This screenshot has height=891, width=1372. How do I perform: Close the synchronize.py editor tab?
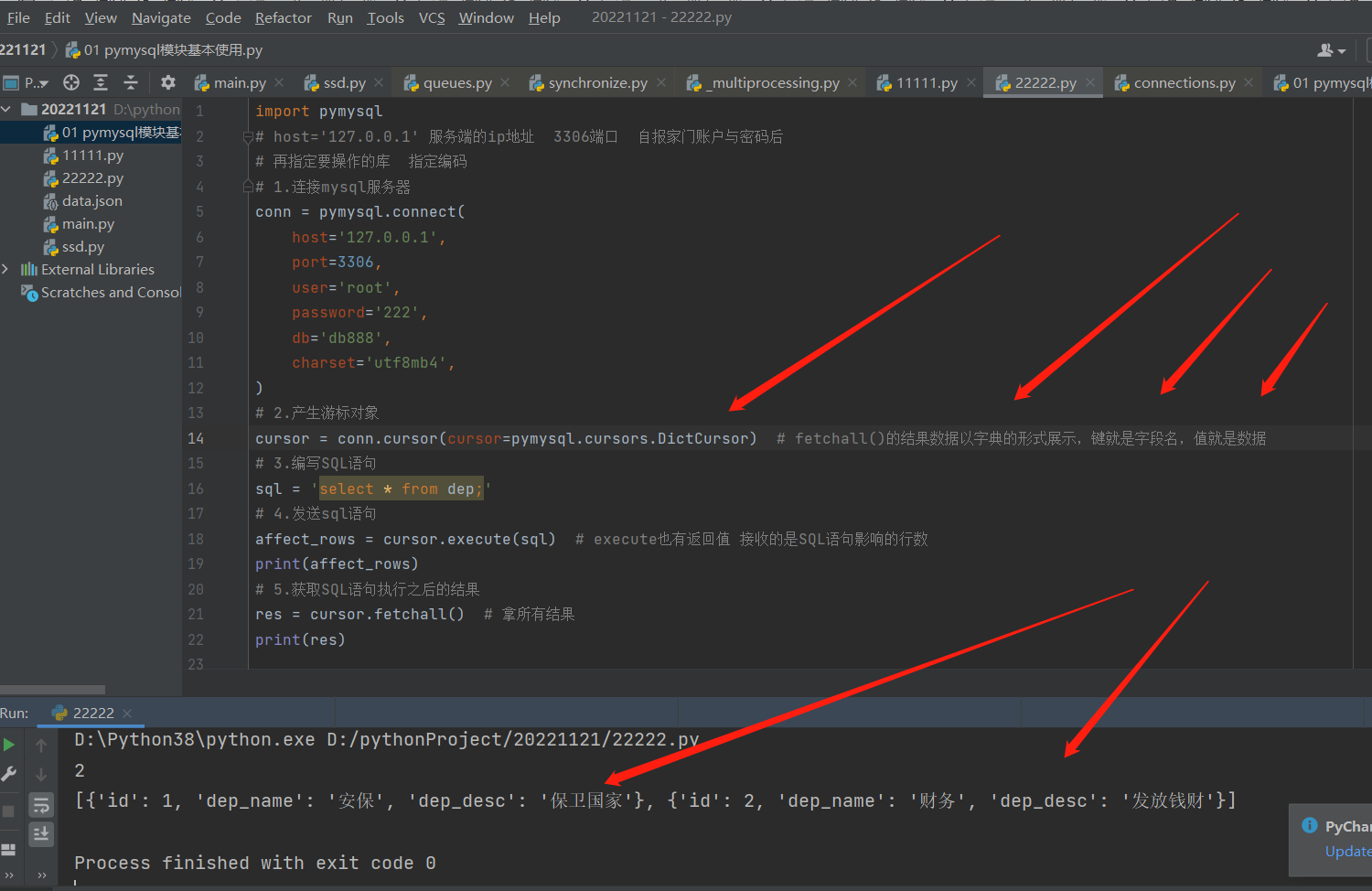(x=660, y=82)
